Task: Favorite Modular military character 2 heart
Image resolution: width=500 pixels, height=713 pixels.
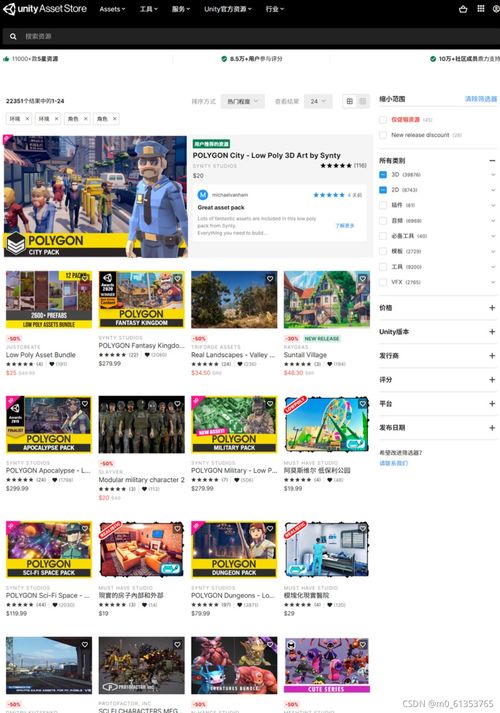Action: 178,403
